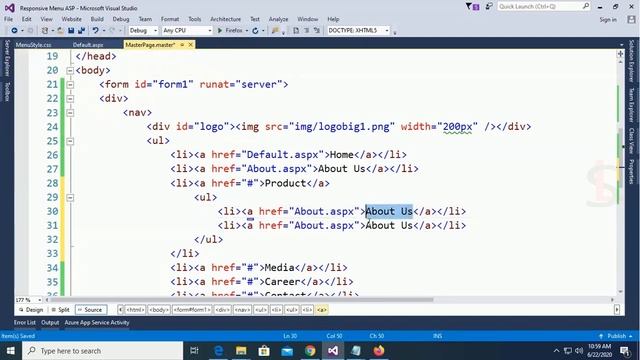
Task: Click the format document icon in toolbar
Action: 296,31
